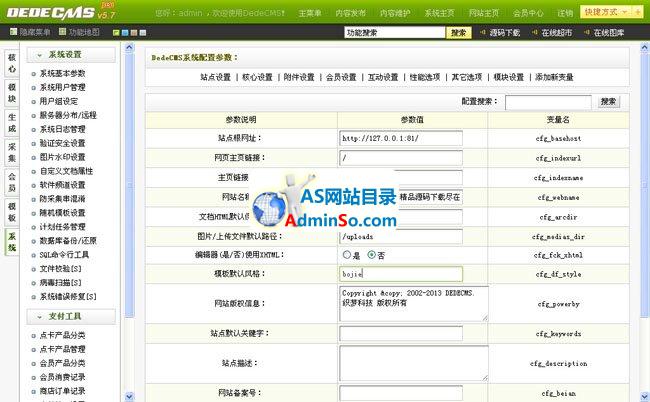650x402 pixels.
Task: Open the 快捷方式 dropdown
Action: [606, 12]
